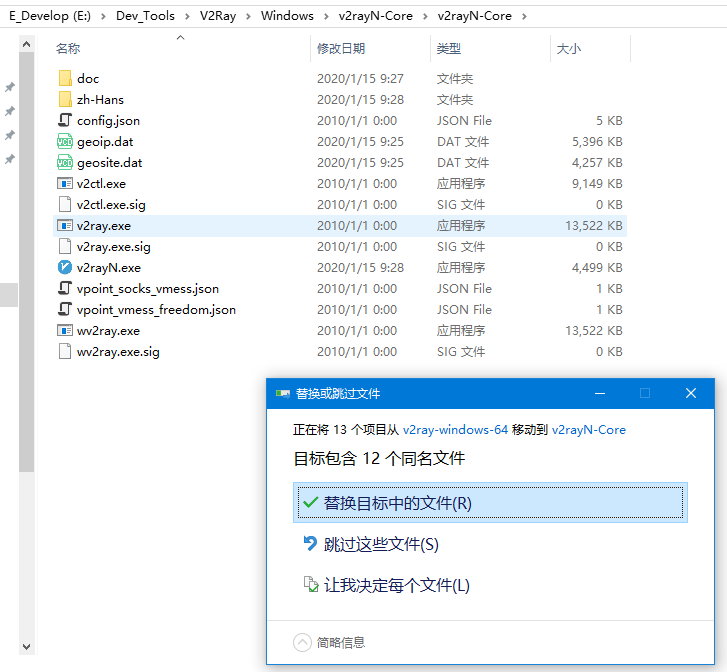Click the 13,522 KB size of v2ray.exe
Screen dimensions: 727x672
(593, 225)
